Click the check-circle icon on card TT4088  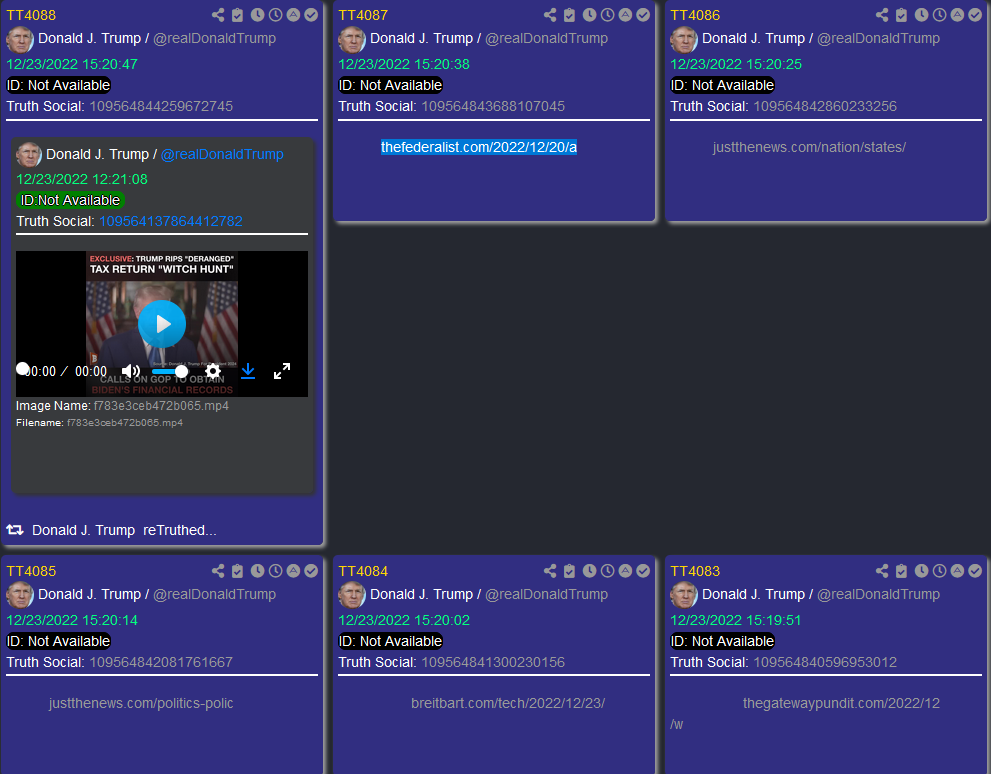(x=311, y=15)
